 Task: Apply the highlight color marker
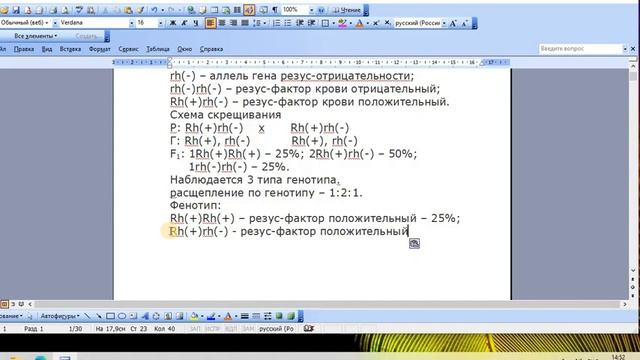342,24
